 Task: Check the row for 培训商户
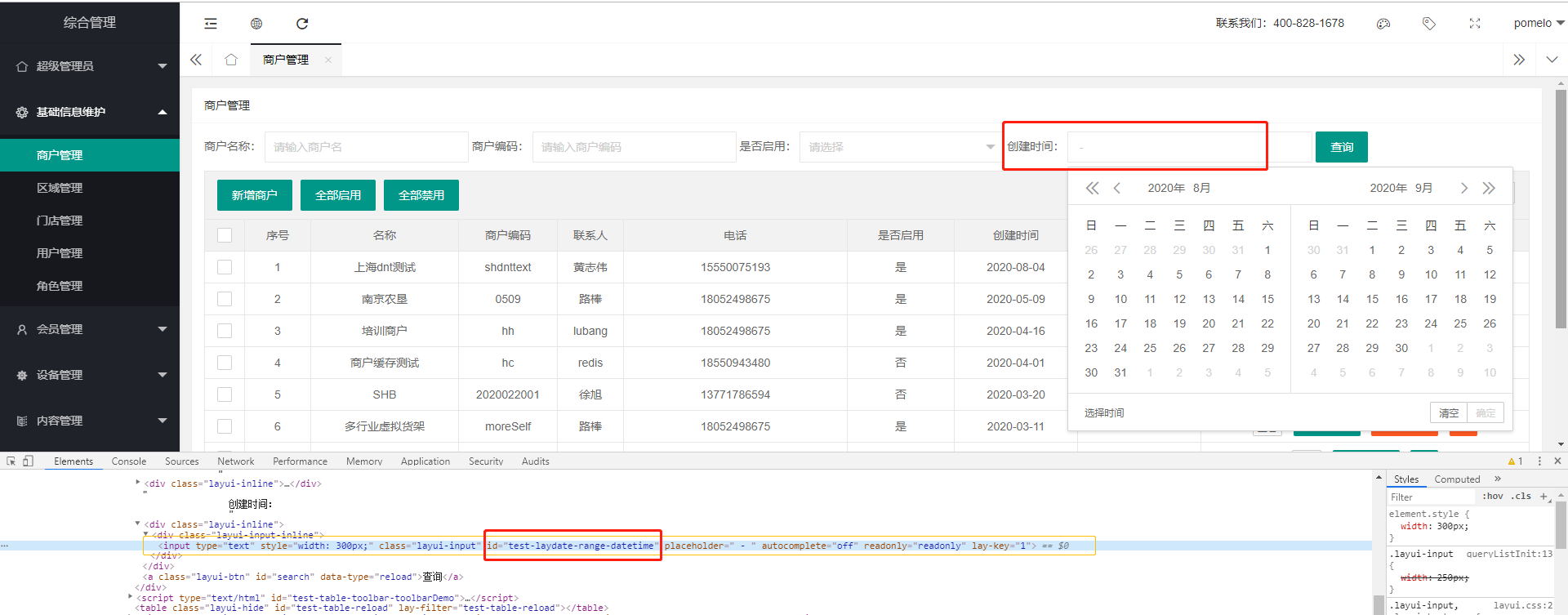pyautogui.click(x=225, y=331)
